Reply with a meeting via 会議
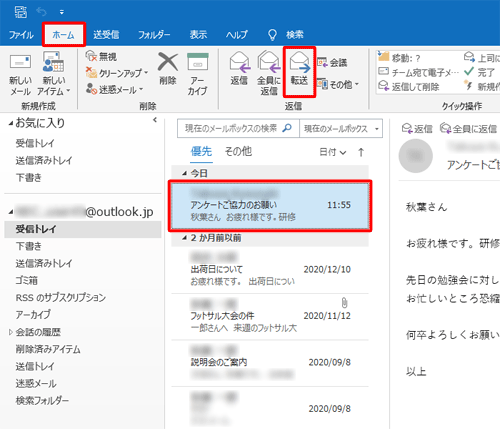 click(x=332, y=63)
